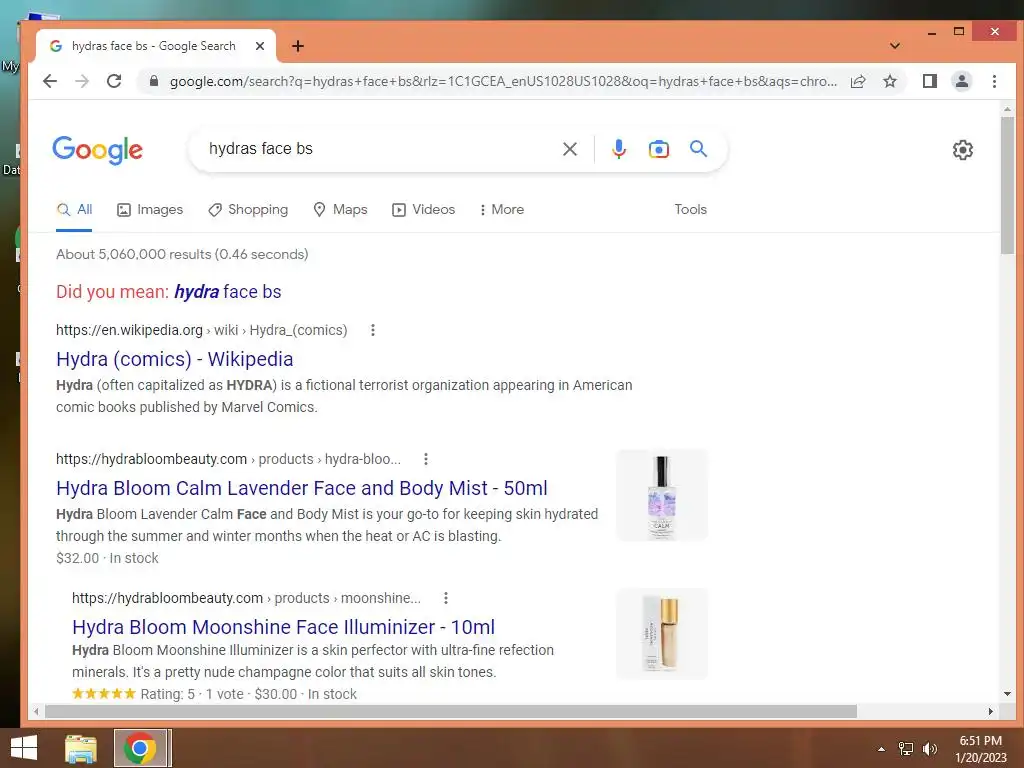Click the scroll up arrow
This screenshot has width=1024, height=768.
pos(1007,109)
